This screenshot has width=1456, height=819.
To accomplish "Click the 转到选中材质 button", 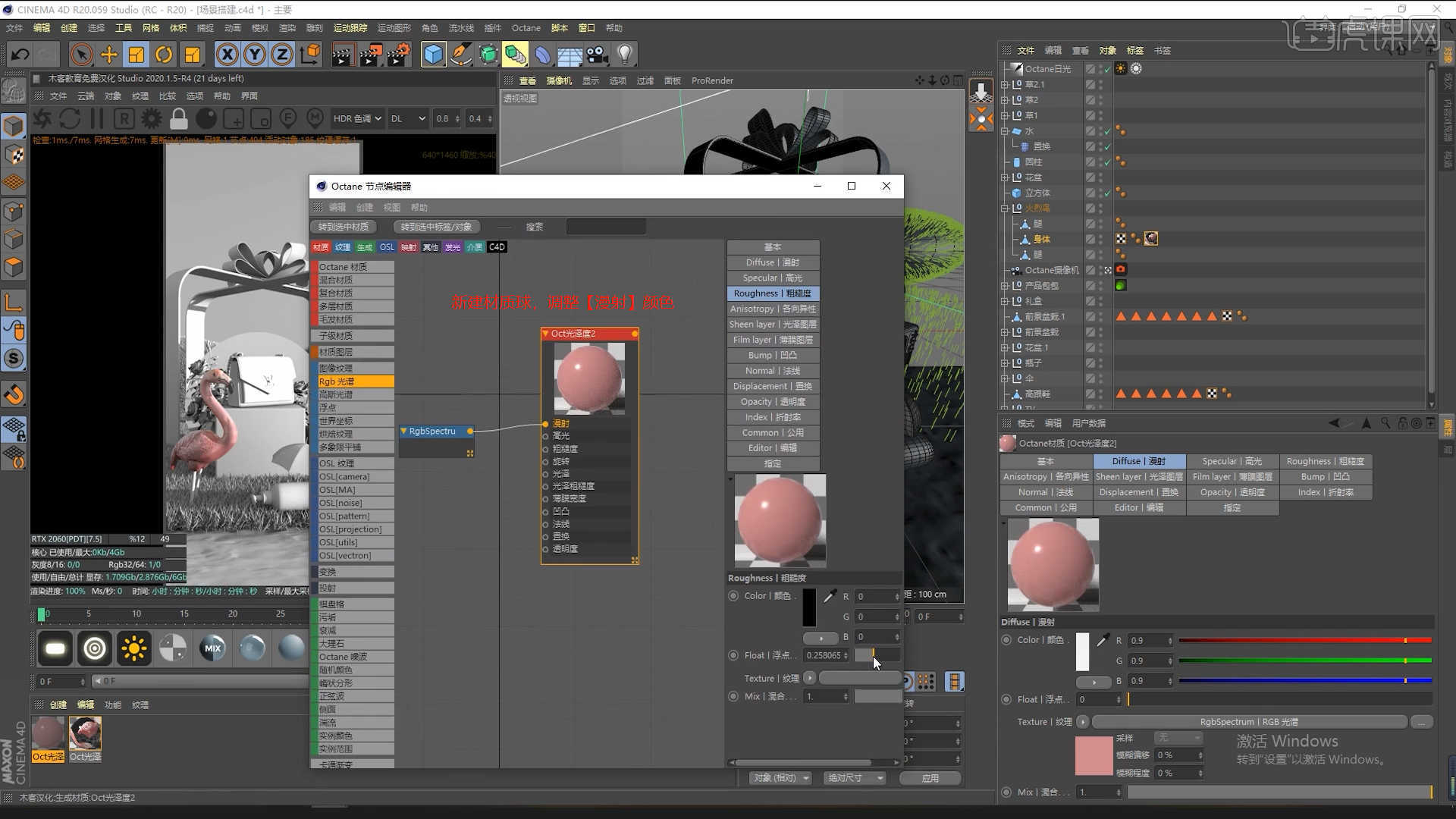I will (344, 227).
